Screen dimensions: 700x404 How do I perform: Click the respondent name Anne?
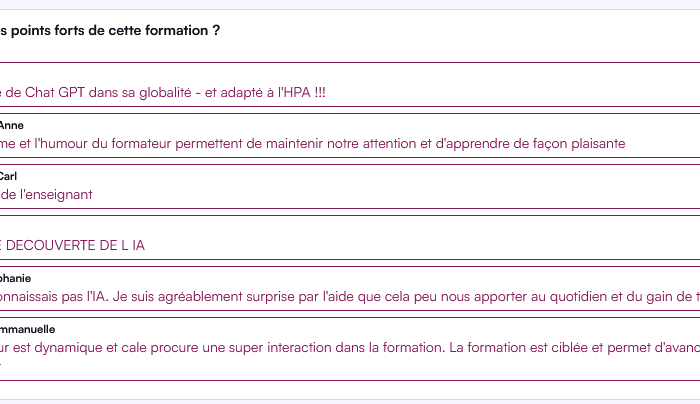(x=12, y=125)
